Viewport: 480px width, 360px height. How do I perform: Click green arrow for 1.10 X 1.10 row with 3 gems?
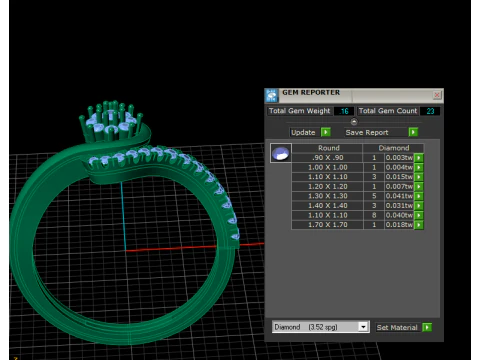[419, 177]
